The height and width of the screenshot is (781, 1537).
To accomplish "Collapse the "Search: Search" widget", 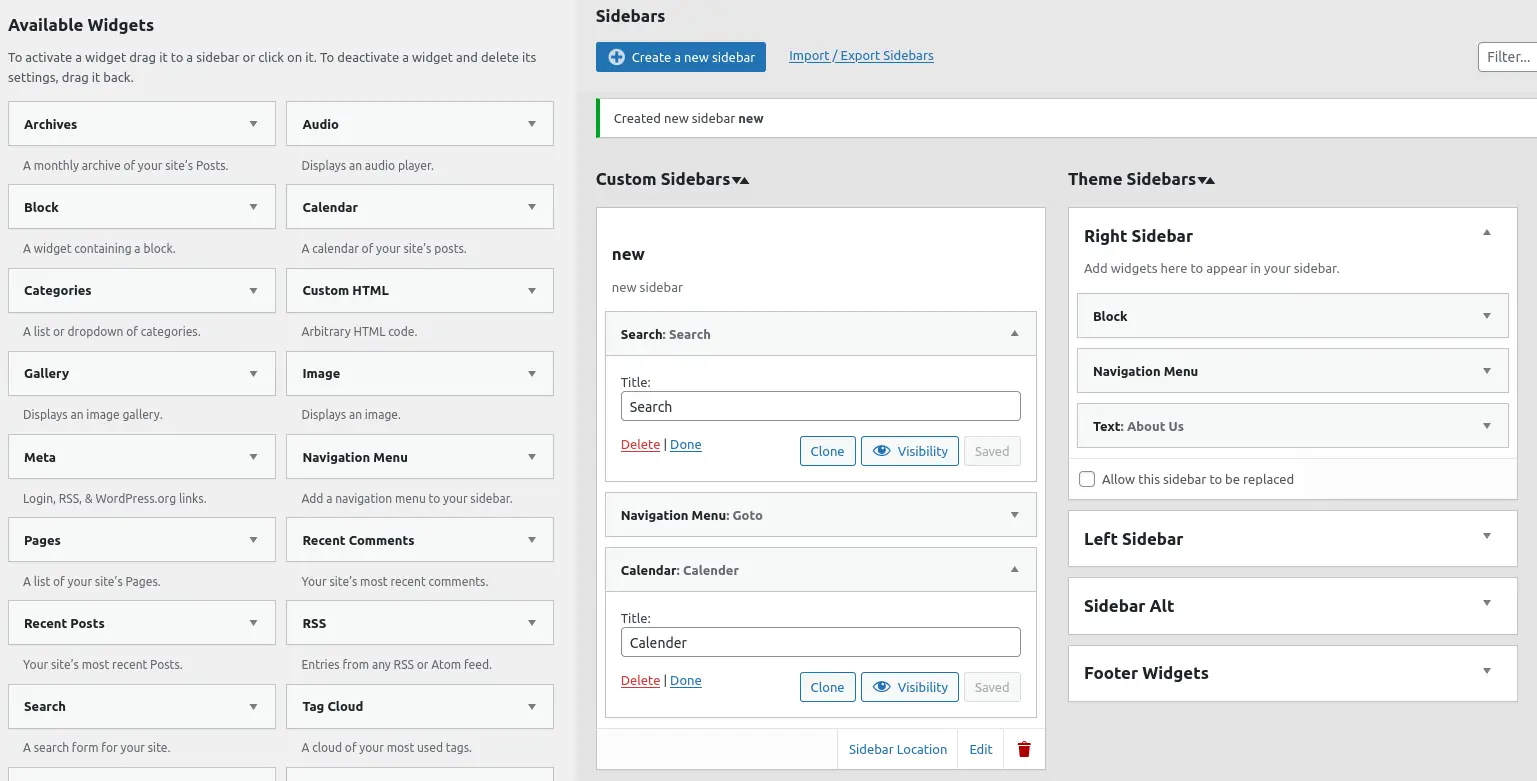I will [1015, 333].
